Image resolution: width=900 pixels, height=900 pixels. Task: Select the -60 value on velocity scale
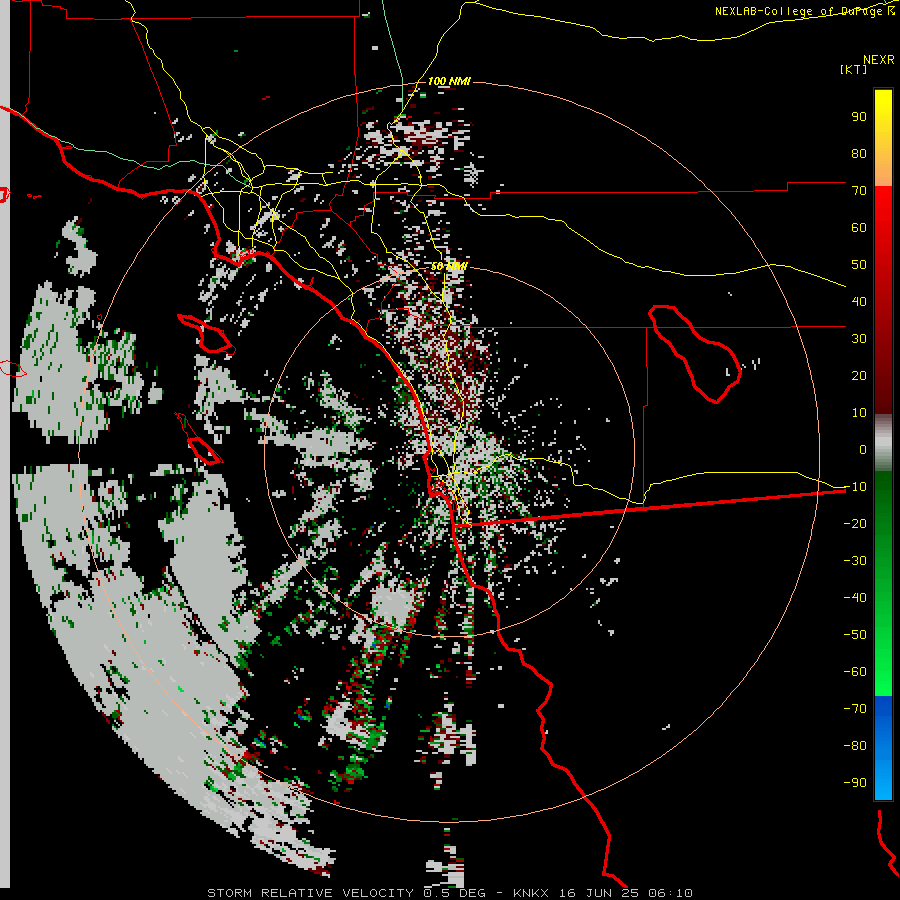point(855,672)
